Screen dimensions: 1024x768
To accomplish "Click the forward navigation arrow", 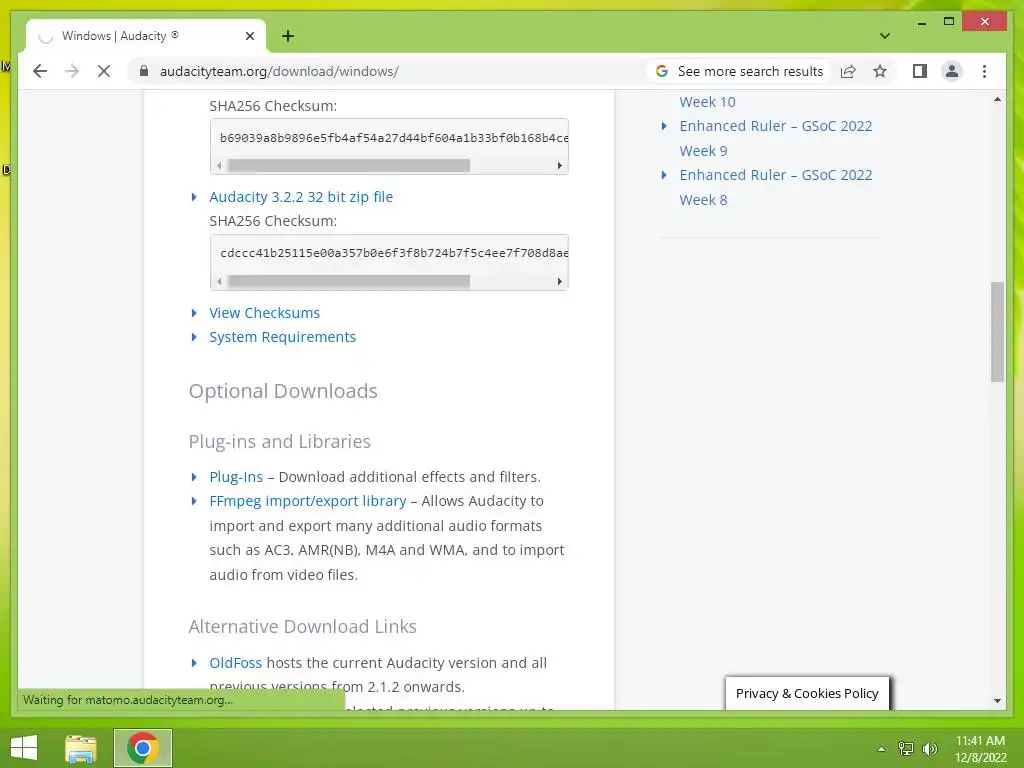I will (72, 71).
